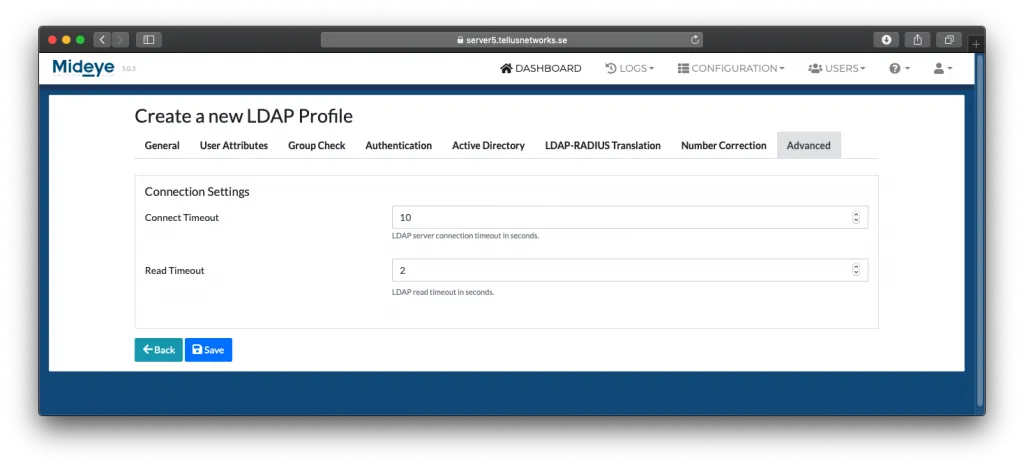
Task: Switch to the Authentication tab
Action: coord(398,145)
